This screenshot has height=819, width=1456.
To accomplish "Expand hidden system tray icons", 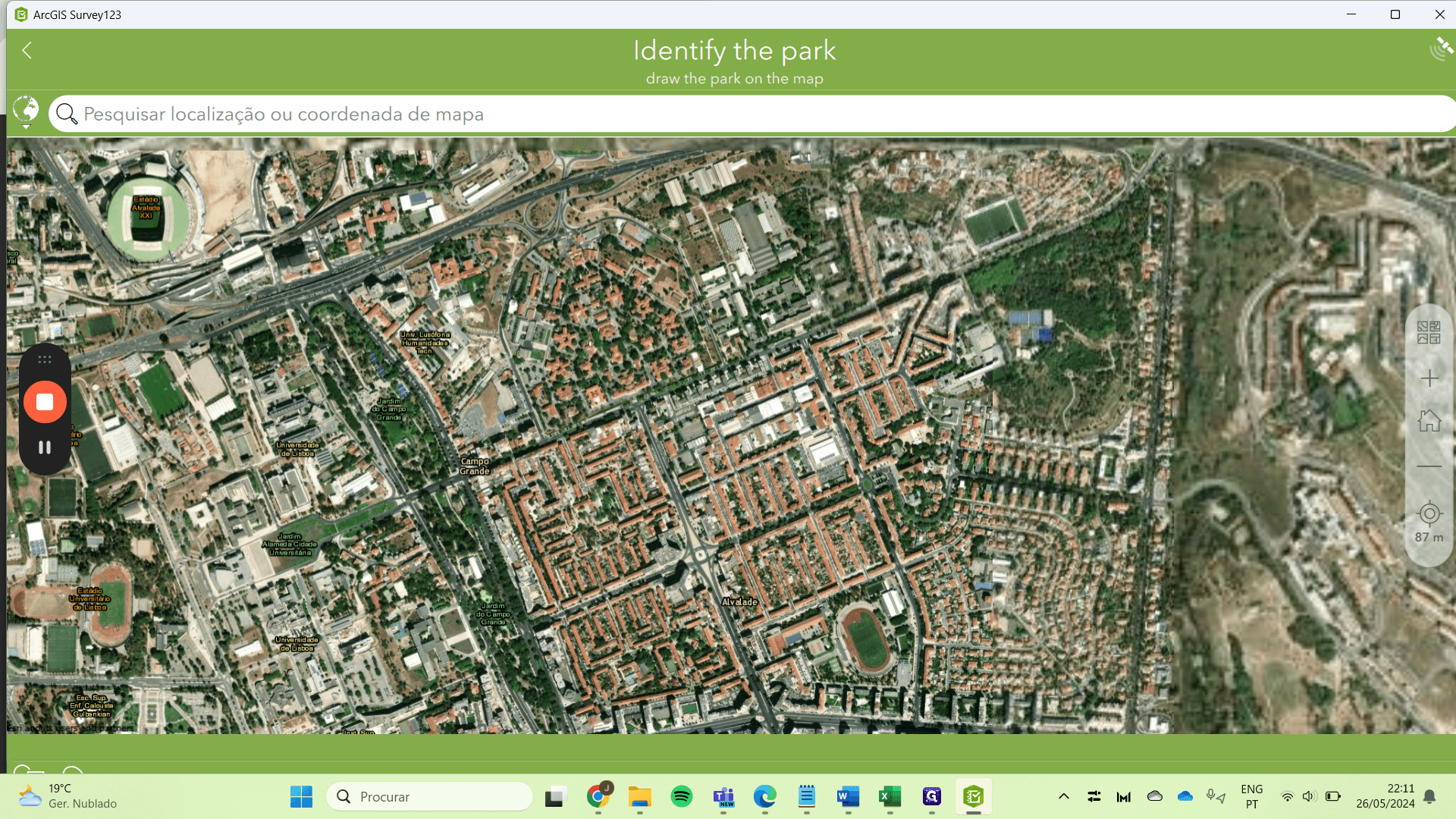I will (x=1064, y=796).
